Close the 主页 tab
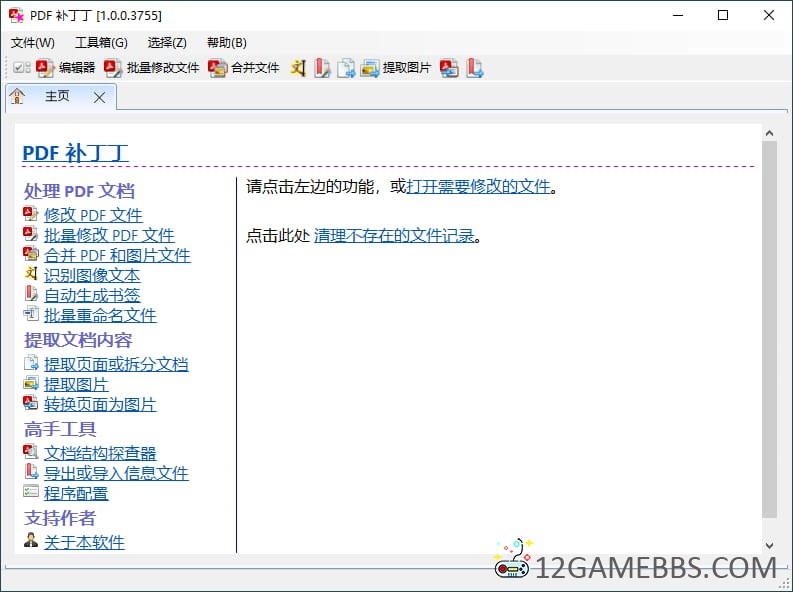The width and height of the screenshot is (793, 592). pyautogui.click(x=100, y=98)
